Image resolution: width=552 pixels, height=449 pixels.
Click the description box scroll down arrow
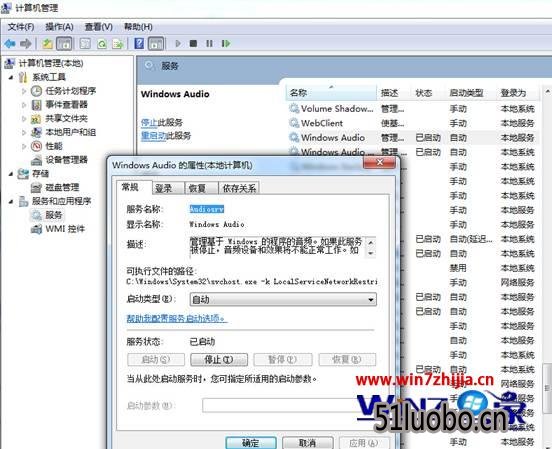371,253
